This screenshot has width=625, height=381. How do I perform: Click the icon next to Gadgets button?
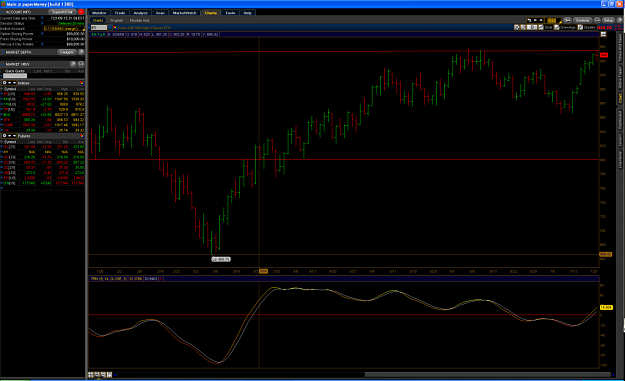[x=81, y=52]
